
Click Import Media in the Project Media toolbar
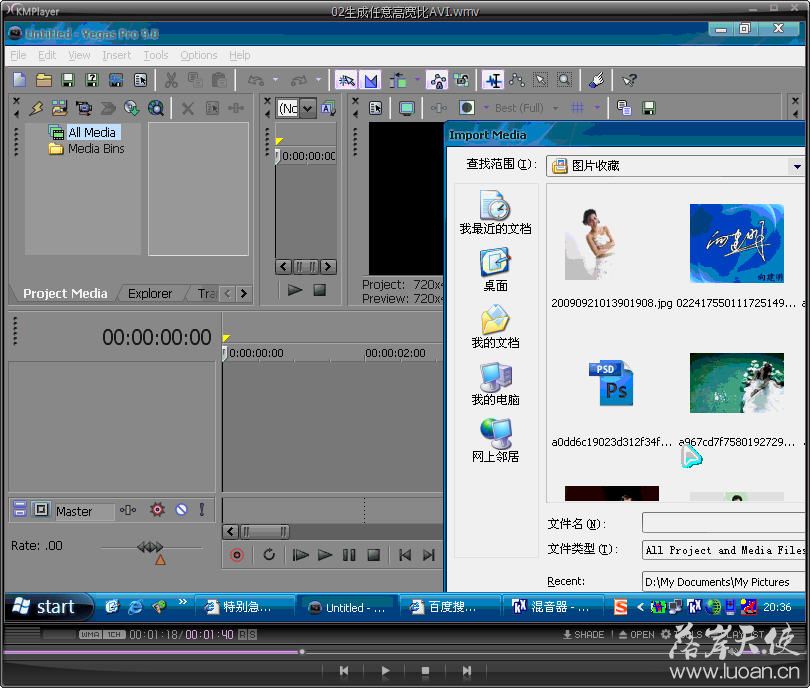click(59, 108)
